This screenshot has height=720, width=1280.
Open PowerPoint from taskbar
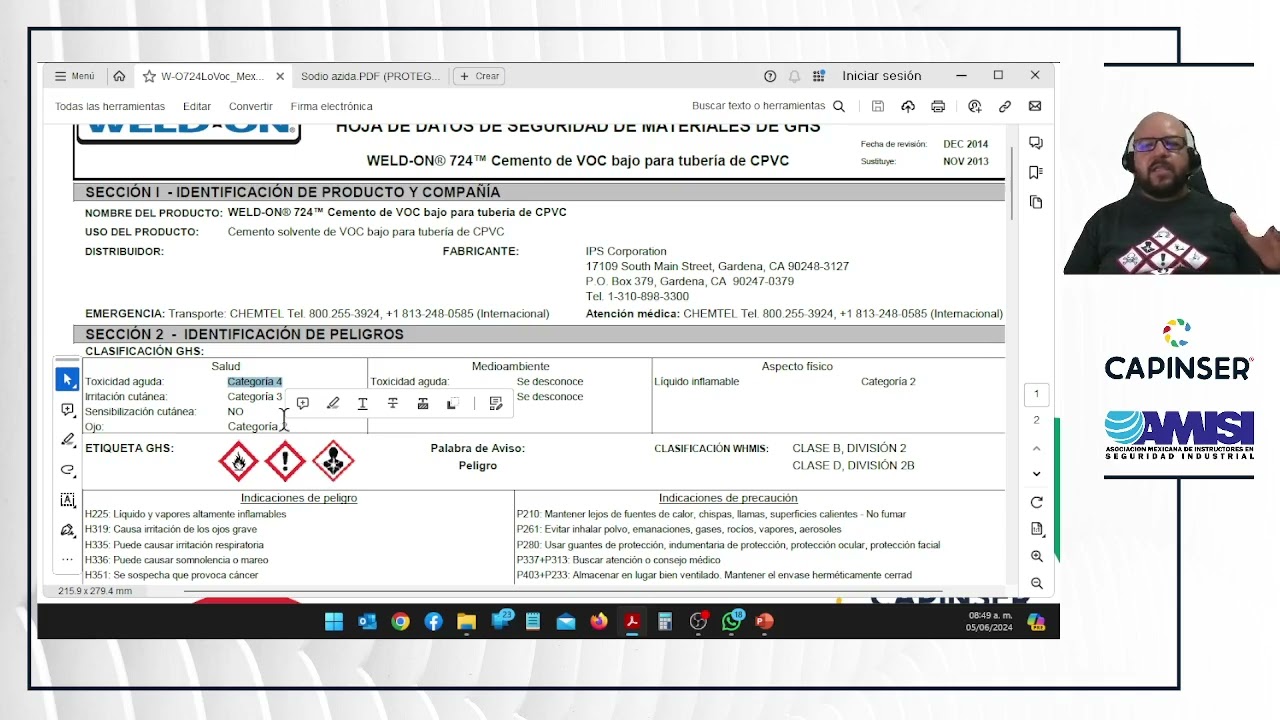[764, 622]
